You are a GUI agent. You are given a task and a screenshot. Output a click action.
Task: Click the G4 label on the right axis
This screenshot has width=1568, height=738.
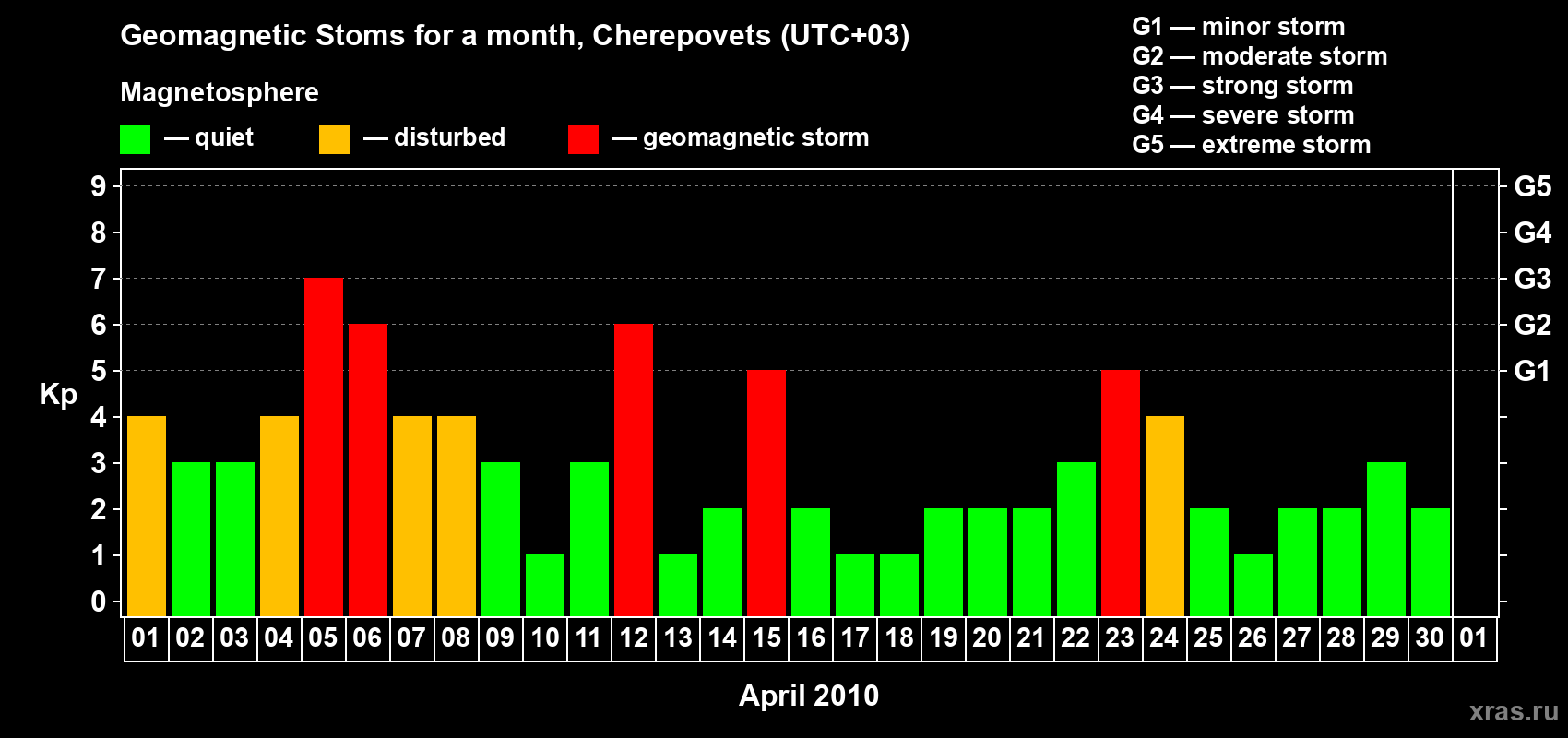pyautogui.click(x=1533, y=232)
